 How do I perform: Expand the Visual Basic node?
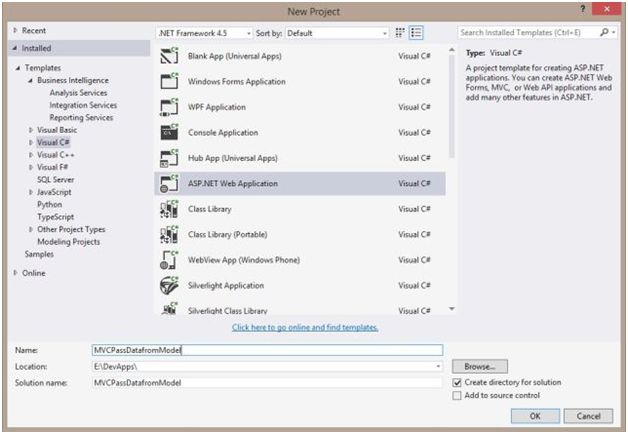pyautogui.click(x=30, y=130)
